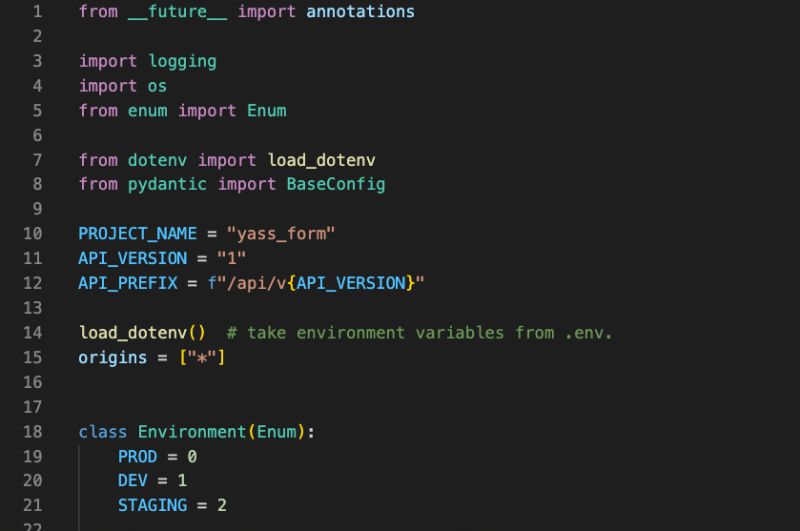This screenshot has width=800, height=531.
Task: Click the string "1" on line 11
Action: (231, 258)
